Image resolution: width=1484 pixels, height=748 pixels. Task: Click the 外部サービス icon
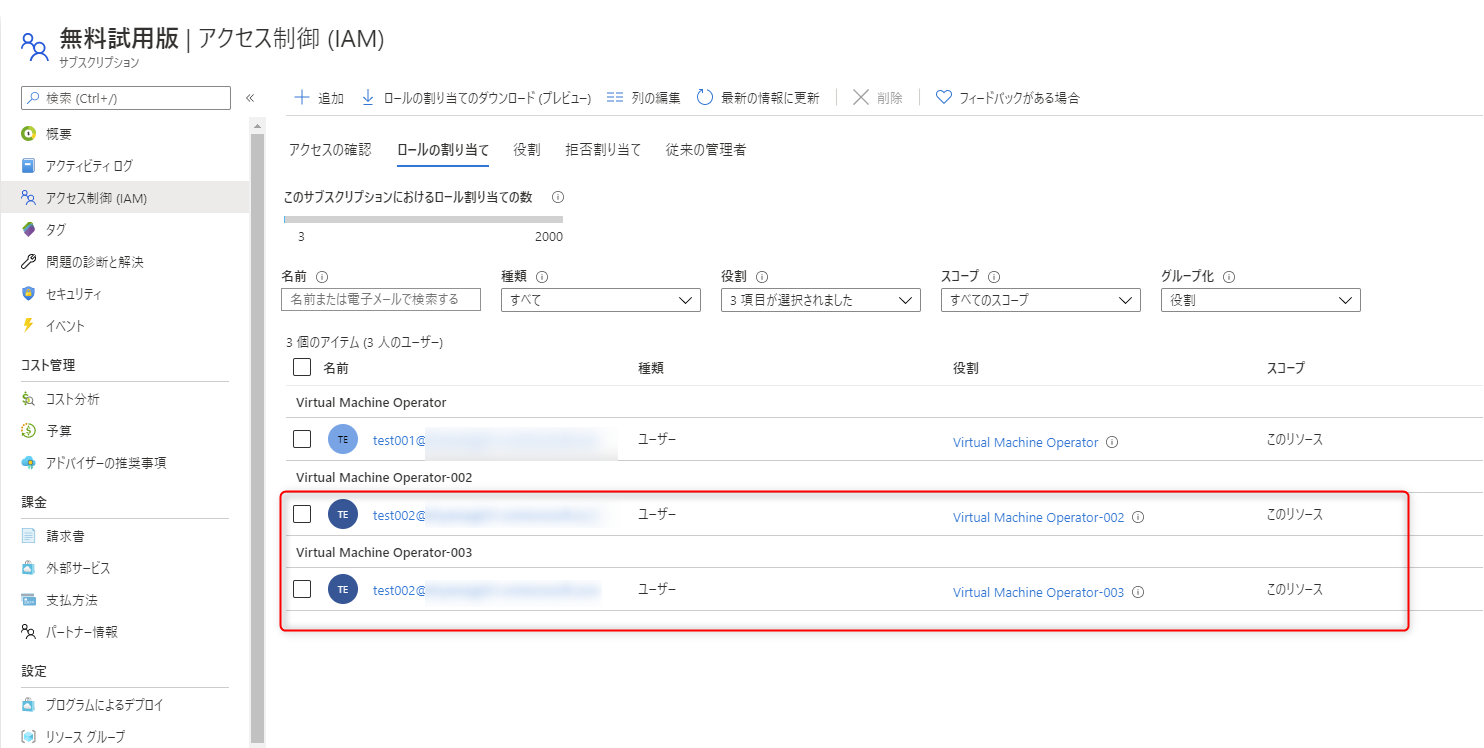click(29, 568)
